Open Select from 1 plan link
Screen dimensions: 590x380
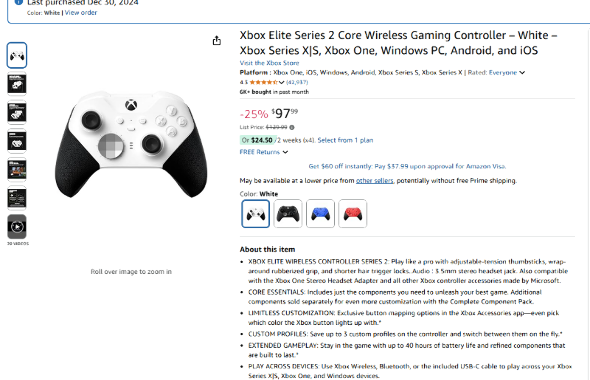point(345,140)
